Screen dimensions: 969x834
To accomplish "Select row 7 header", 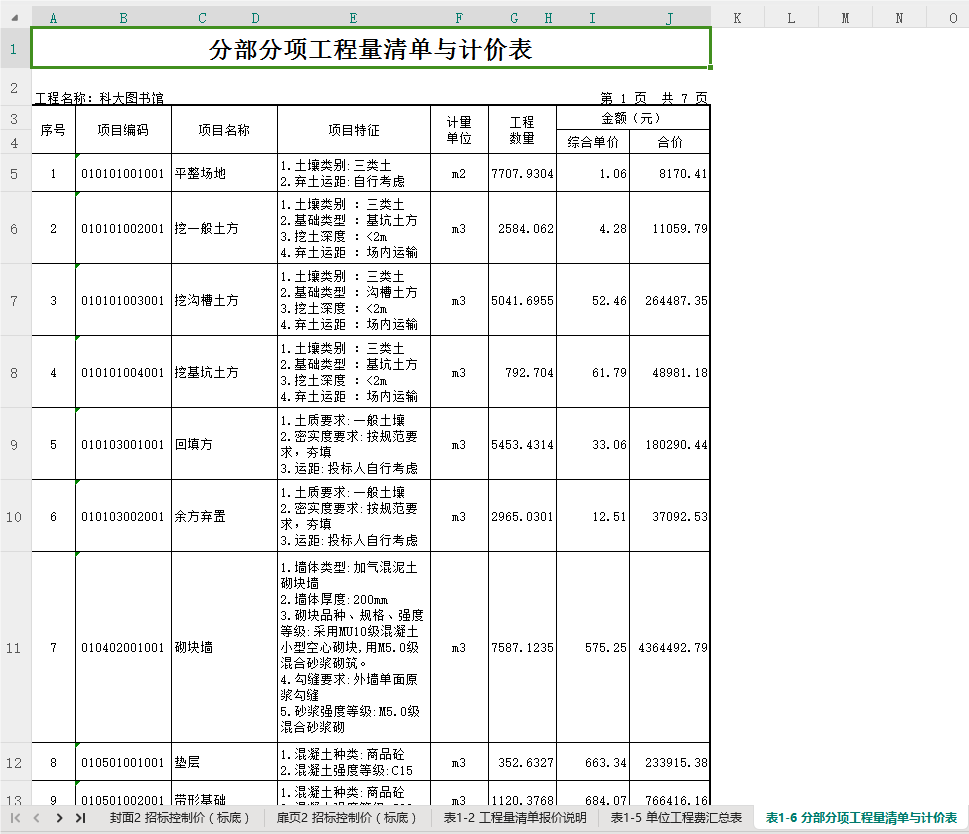I will (14, 300).
